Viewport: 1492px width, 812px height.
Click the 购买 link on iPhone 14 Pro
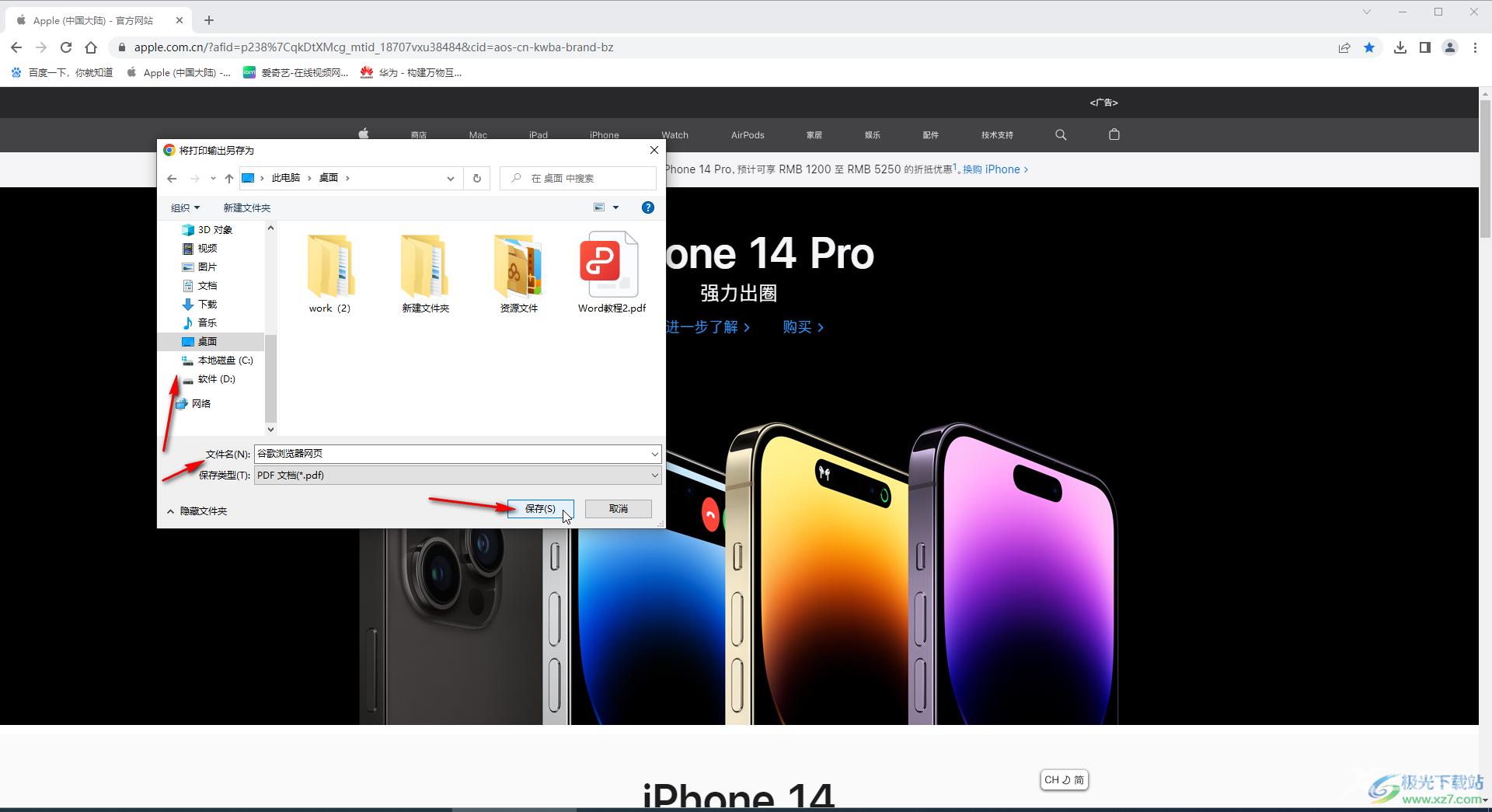point(804,327)
